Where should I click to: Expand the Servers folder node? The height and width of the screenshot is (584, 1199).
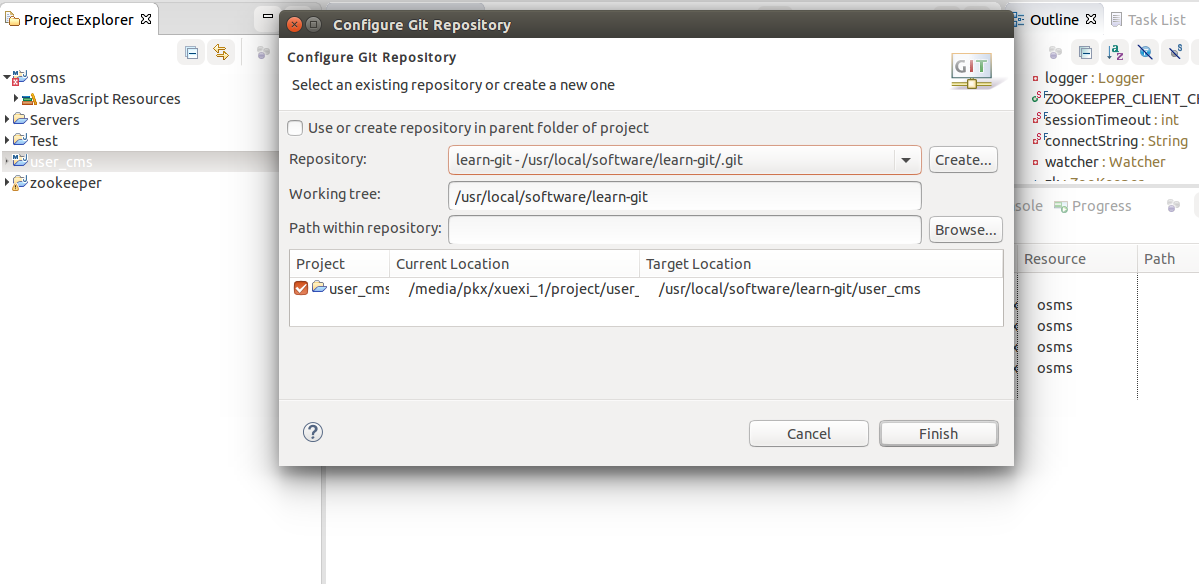pos(7,120)
